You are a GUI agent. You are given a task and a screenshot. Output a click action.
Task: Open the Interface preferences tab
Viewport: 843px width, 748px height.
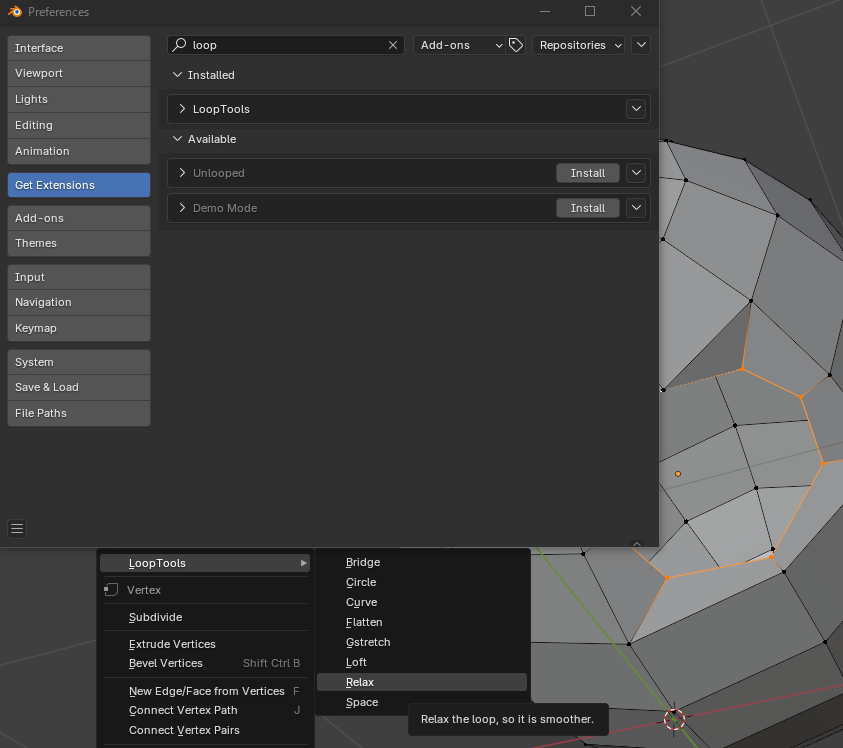pos(79,48)
